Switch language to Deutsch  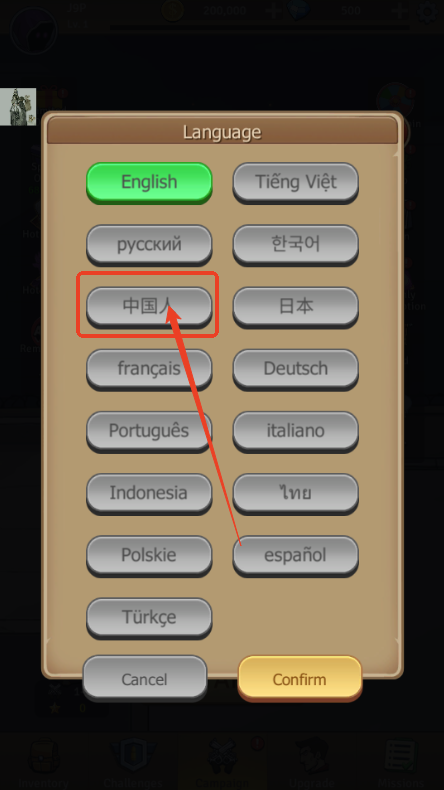[295, 369]
